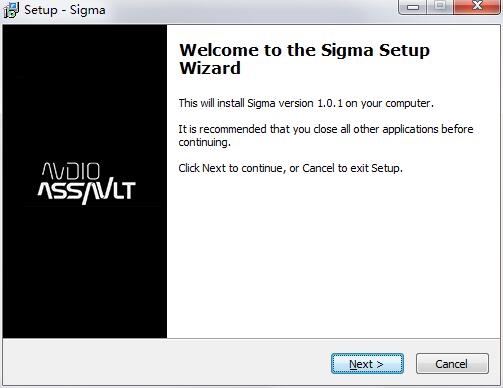Click the "Setup - Sigma" title text

(x=65, y=10)
